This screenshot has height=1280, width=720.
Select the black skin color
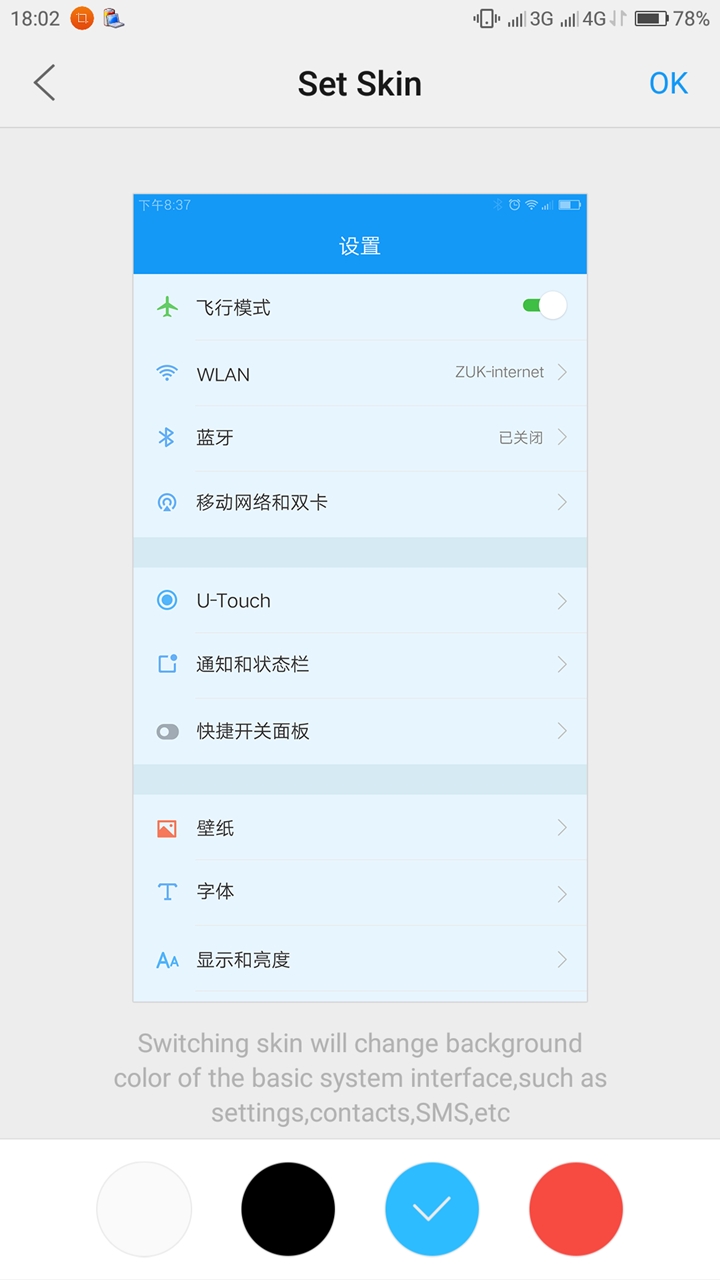coord(288,1209)
